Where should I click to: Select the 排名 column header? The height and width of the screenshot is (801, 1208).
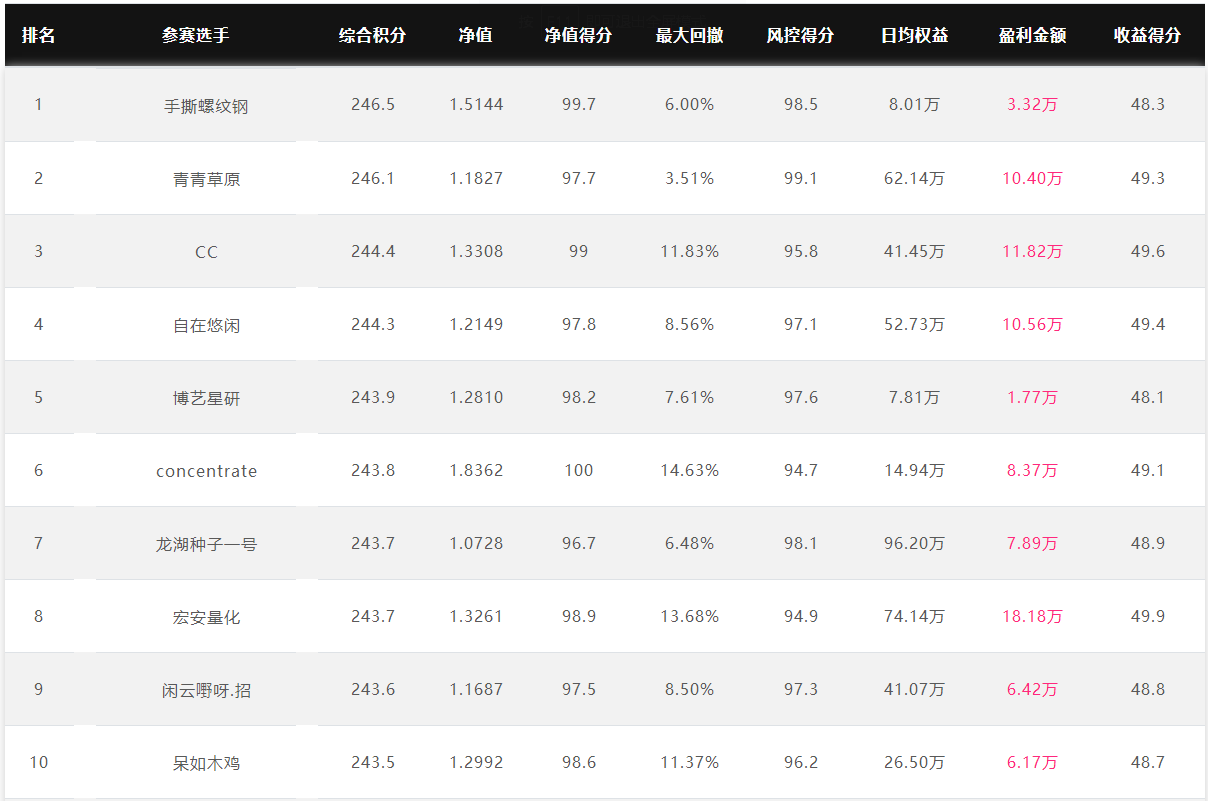(x=38, y=35)
